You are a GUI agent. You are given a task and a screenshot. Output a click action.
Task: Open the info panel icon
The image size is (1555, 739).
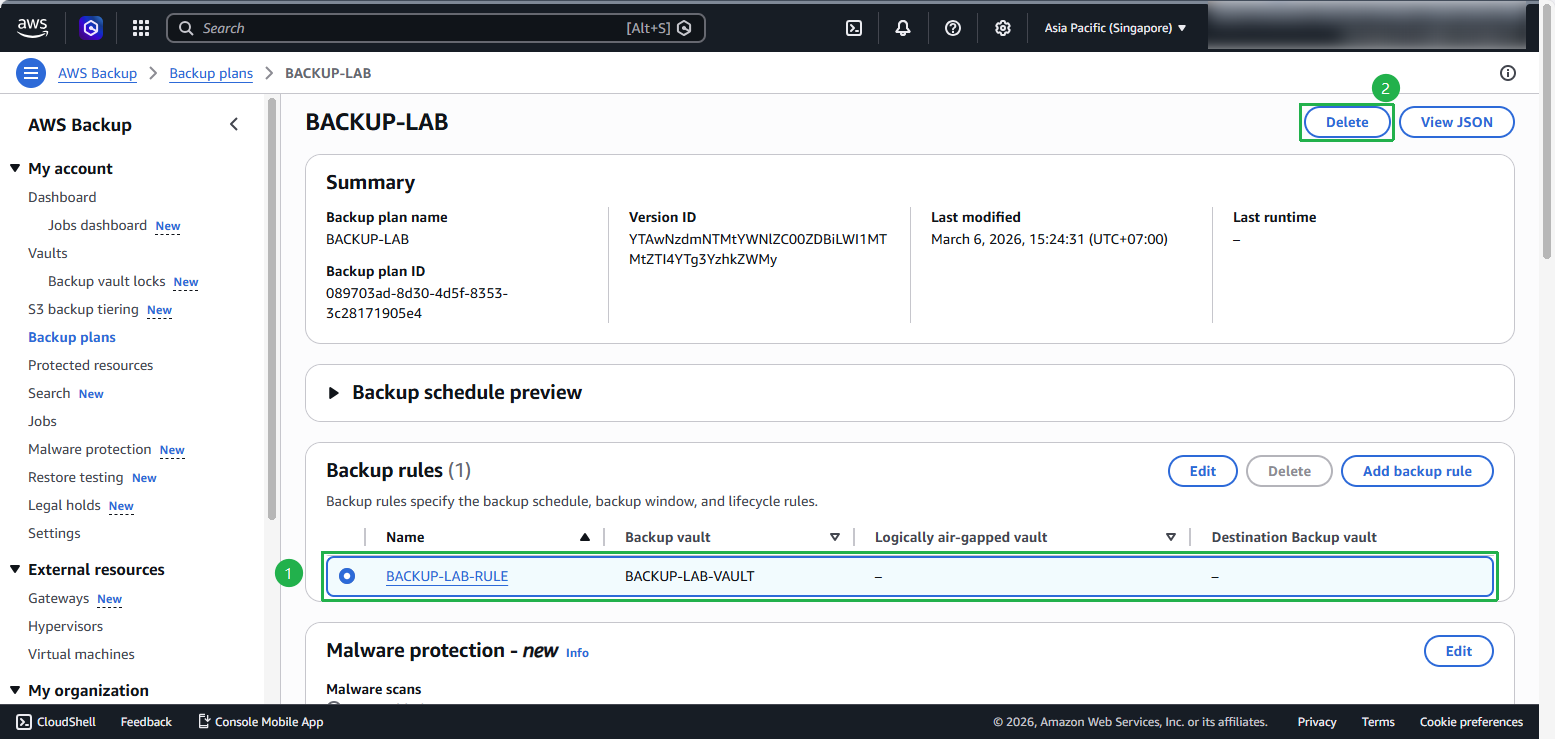click(1508, 73)
